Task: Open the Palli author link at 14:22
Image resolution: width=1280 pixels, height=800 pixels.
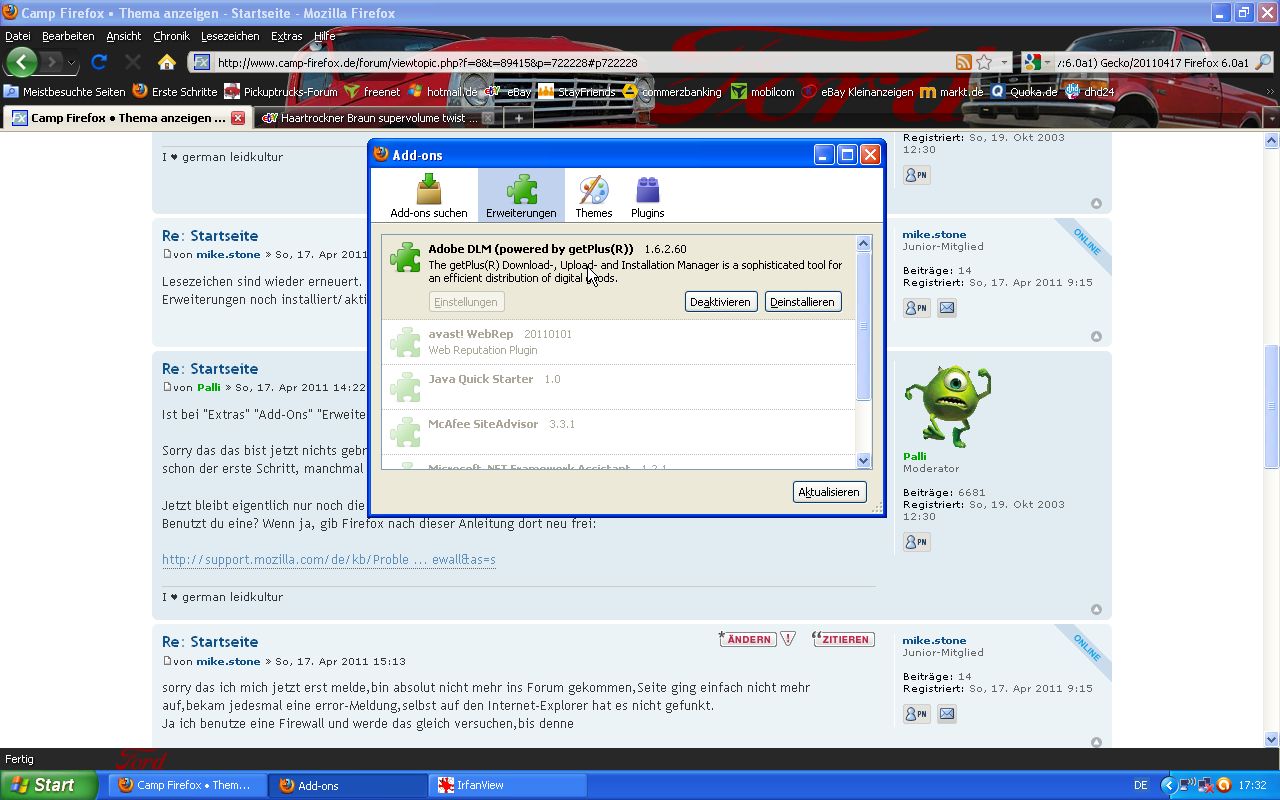Action: (x=208, y=387)
